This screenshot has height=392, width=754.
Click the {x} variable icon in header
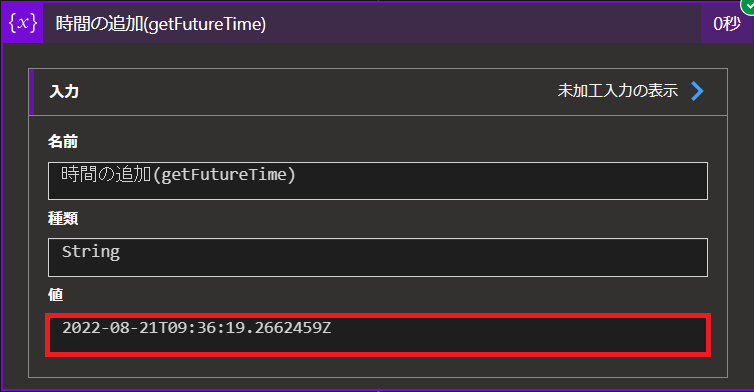pos(22,23)
